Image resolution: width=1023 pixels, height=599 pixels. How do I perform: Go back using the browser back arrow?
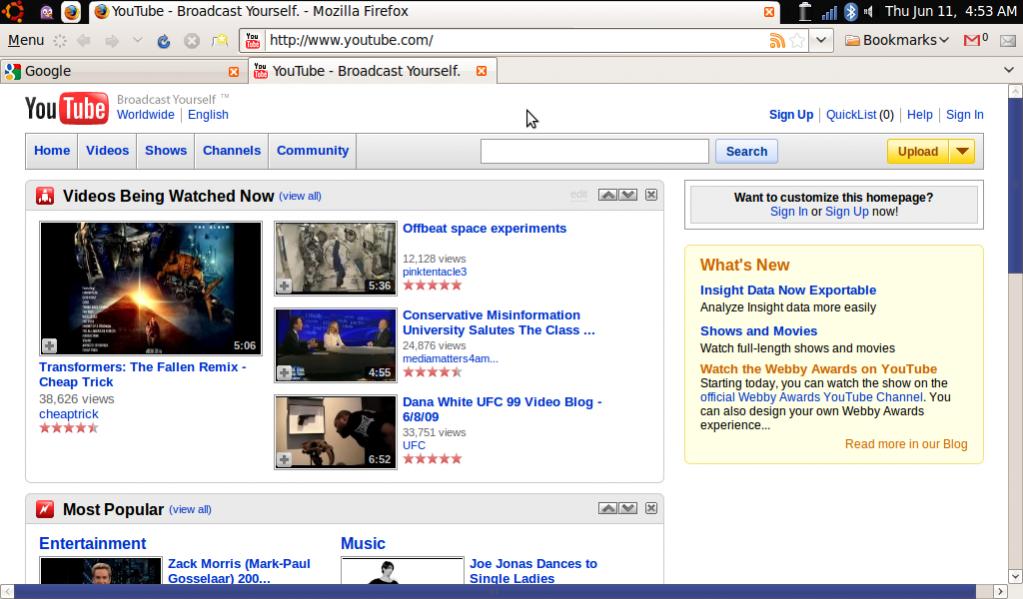tap(84, 40)
